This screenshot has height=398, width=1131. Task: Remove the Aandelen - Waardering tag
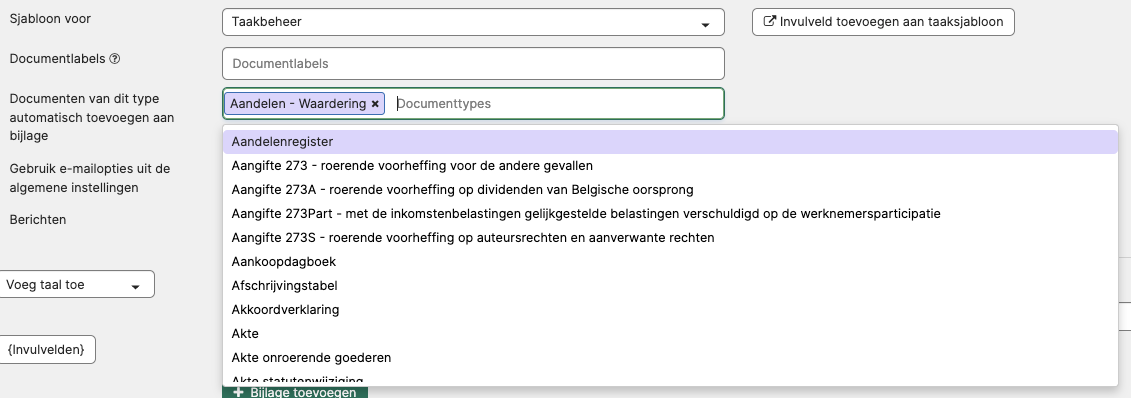point(375,104)
